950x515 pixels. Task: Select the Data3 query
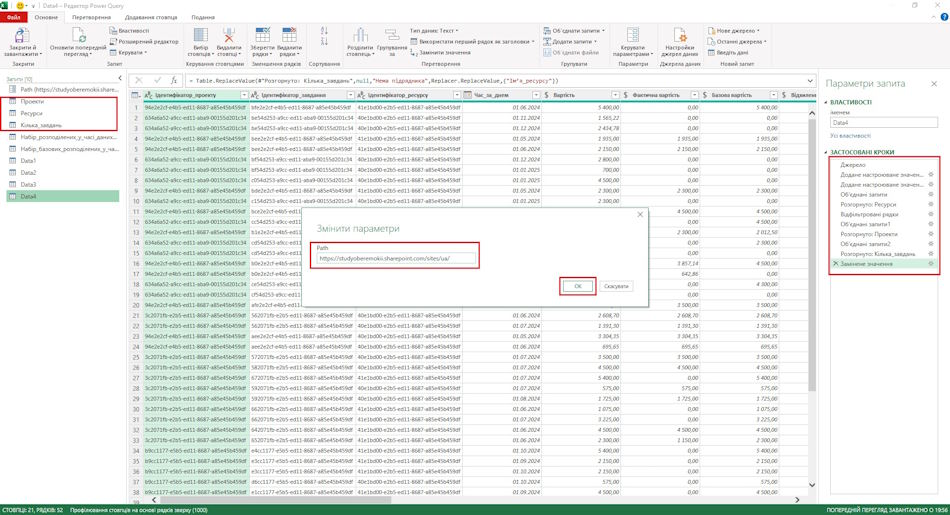click(28, 184)
